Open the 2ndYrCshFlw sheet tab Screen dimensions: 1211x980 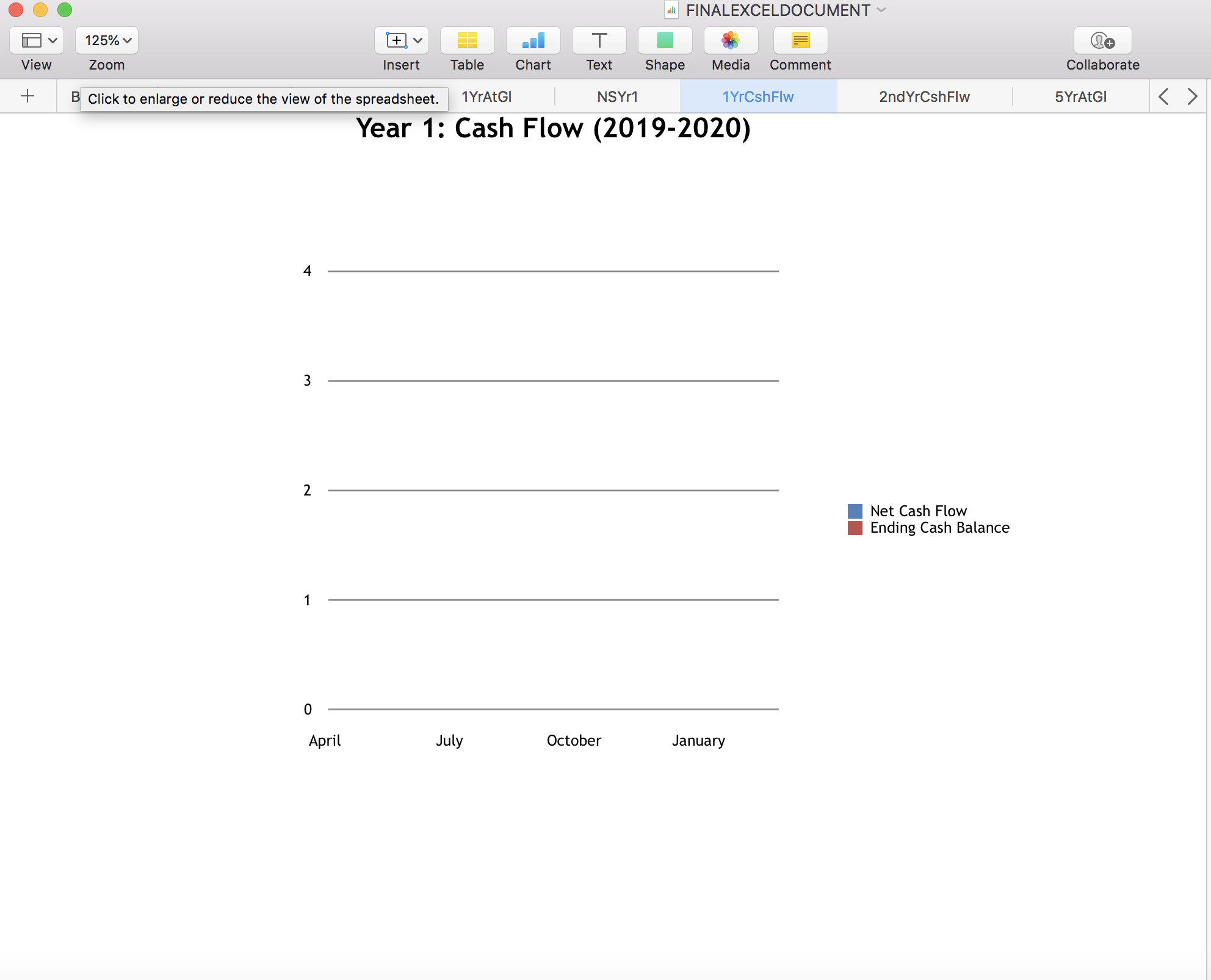(x=924, y=96)
